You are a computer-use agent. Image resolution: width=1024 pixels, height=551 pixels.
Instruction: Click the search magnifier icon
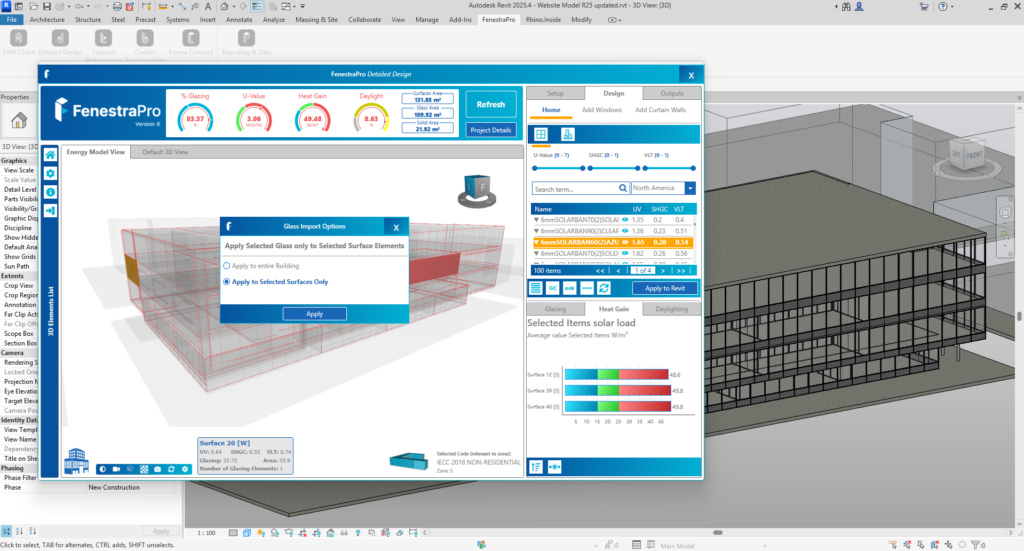click(623, 188)
